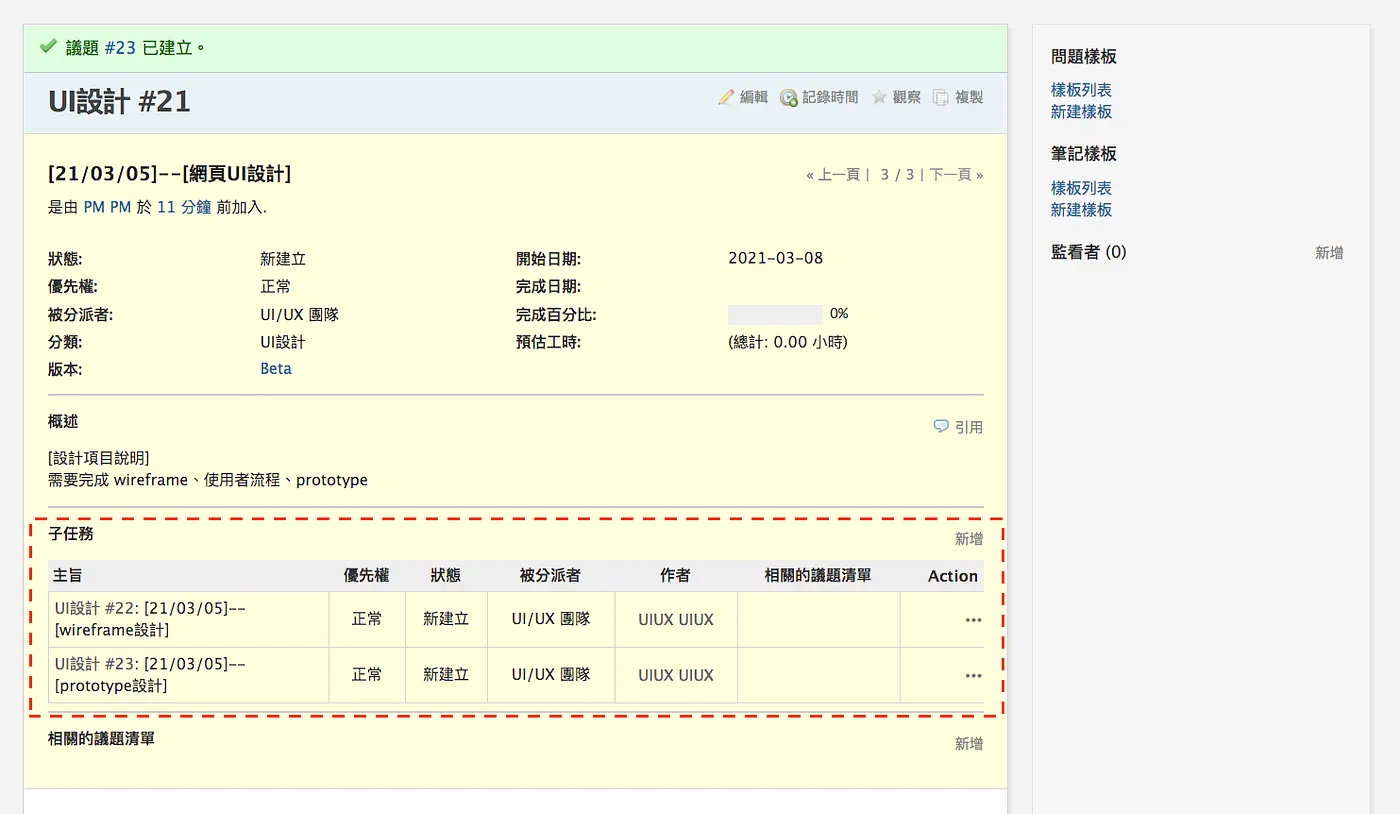Create 新建樣板 under 筆記樣板
1400x814 pixels.
[x=1081, y=210]
